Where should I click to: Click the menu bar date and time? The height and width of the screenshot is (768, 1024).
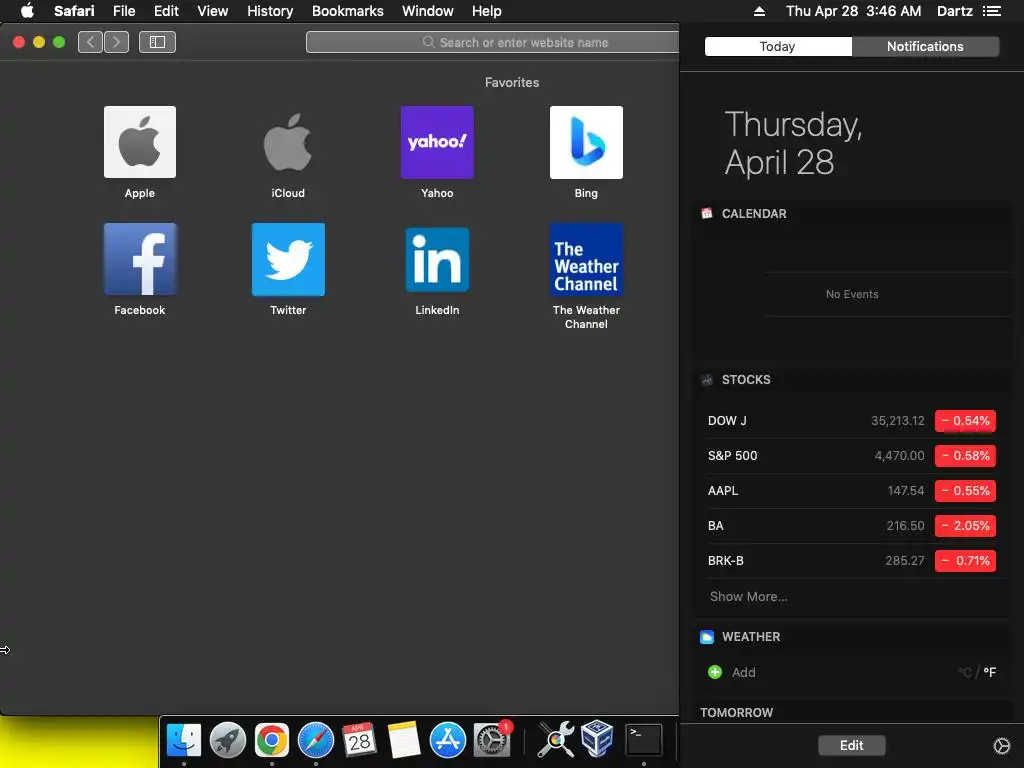pyautogui.click(x=854, y=11)
